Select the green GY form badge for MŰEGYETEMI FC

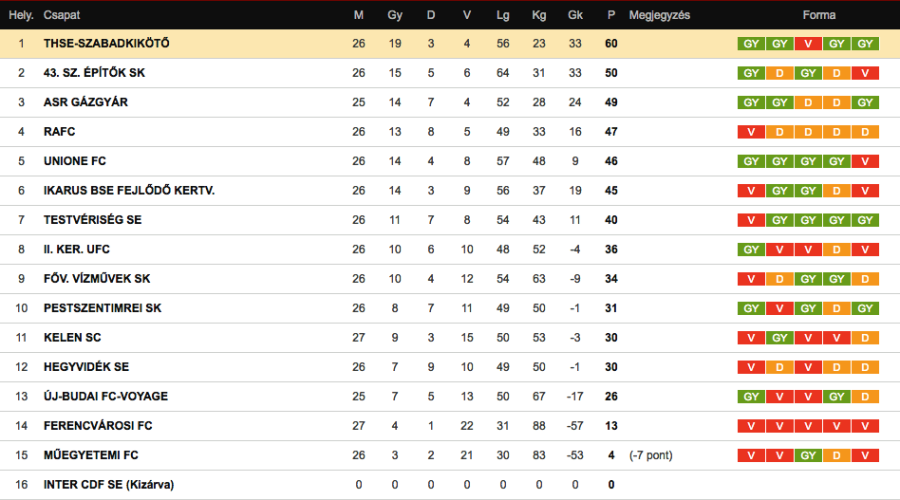click(808, 456)
